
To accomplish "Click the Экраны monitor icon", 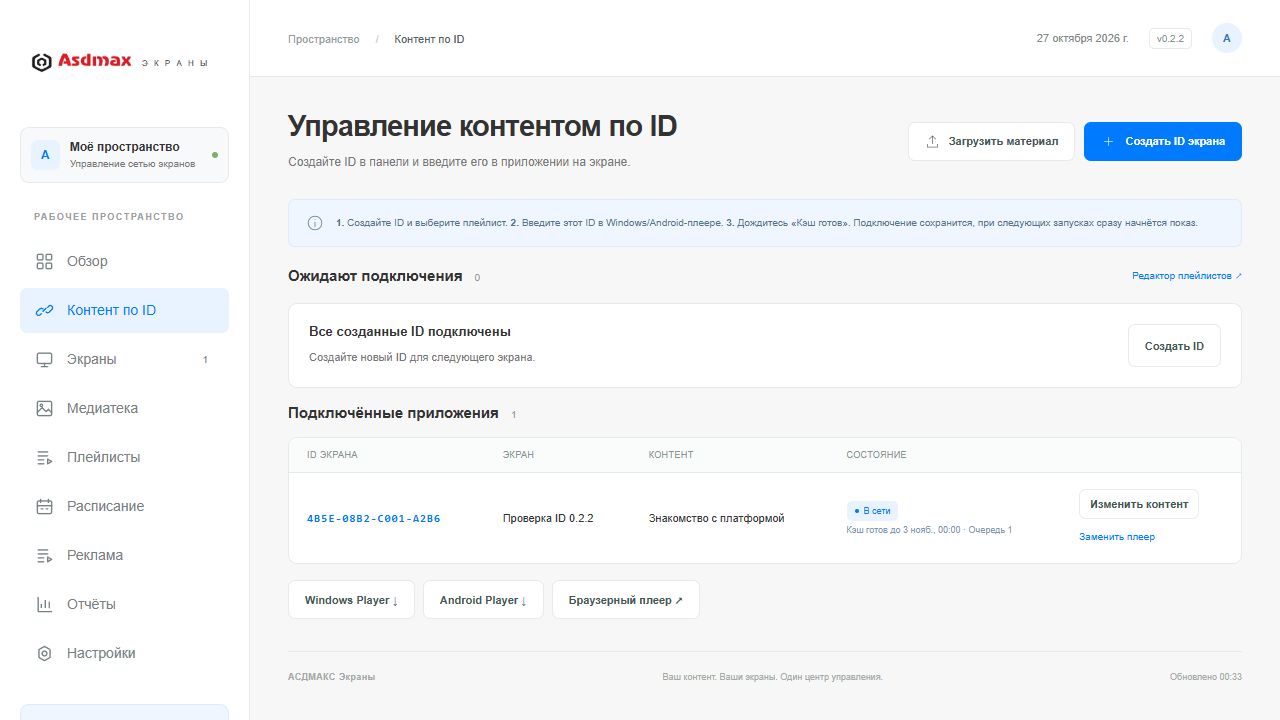I will pos(44,359).
